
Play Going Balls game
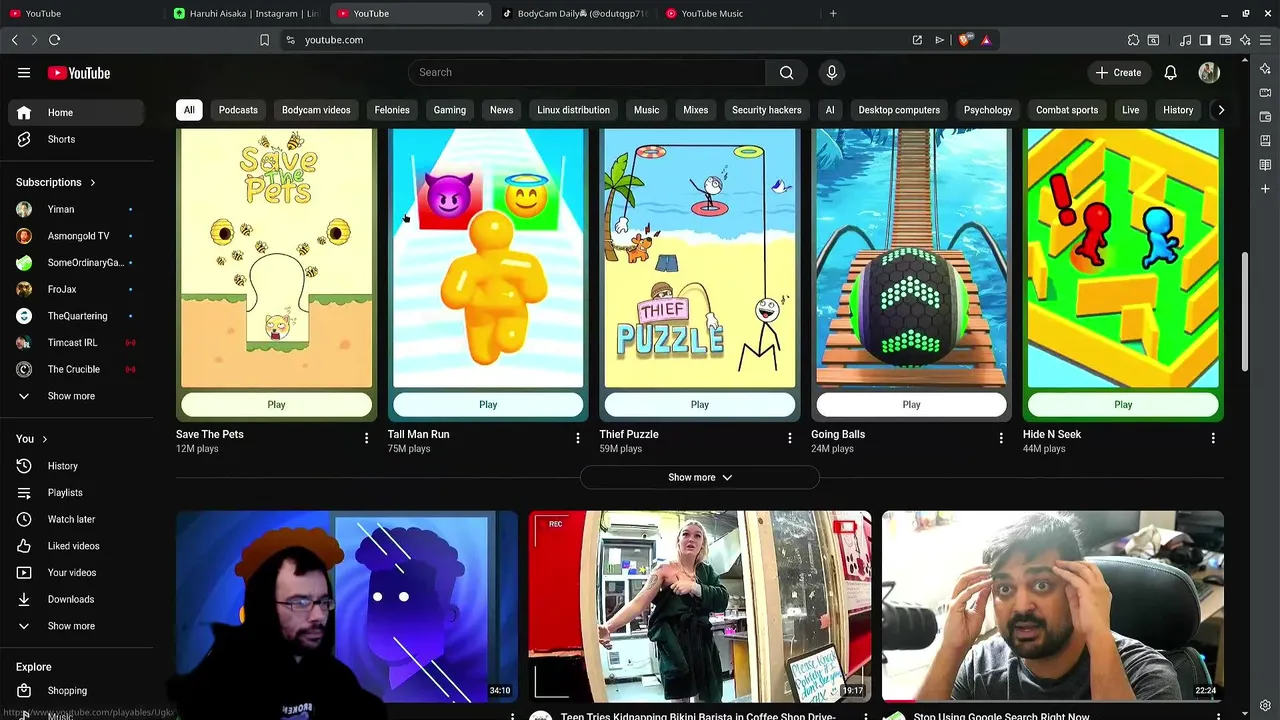click(911, 405)
